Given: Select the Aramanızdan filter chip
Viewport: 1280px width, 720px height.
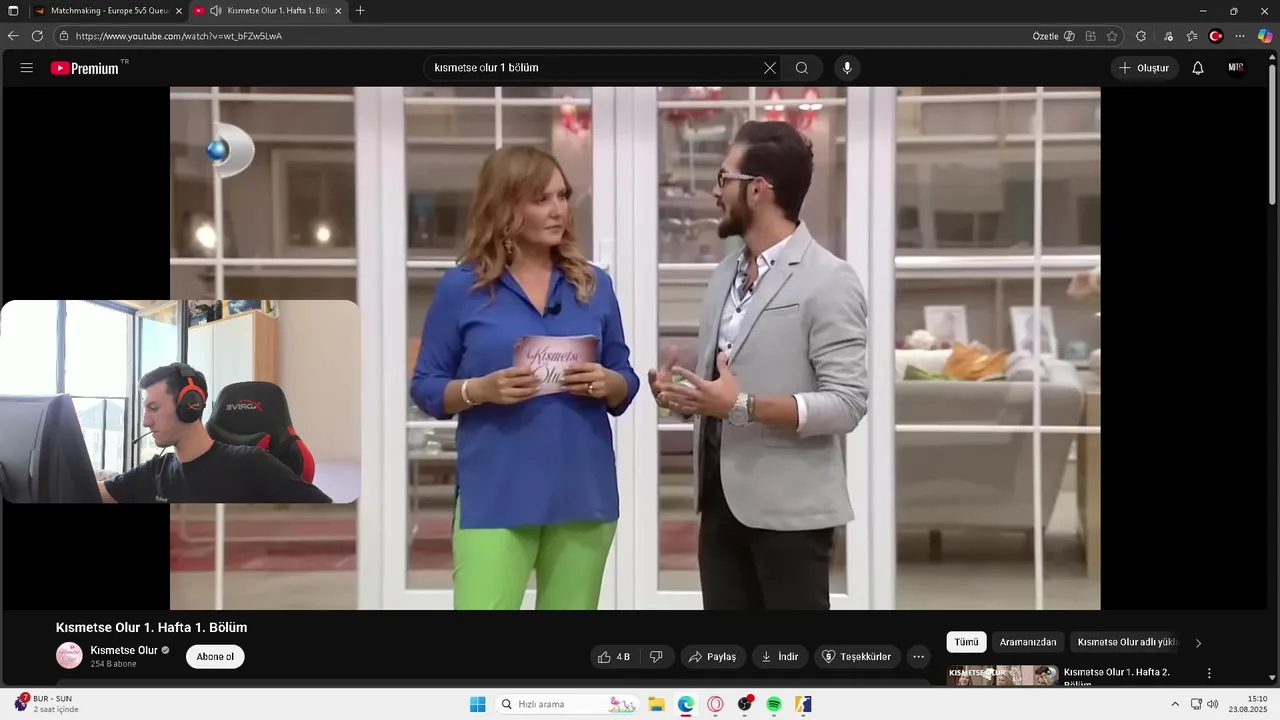Looking at the screenshot, I should (1028, 642).
